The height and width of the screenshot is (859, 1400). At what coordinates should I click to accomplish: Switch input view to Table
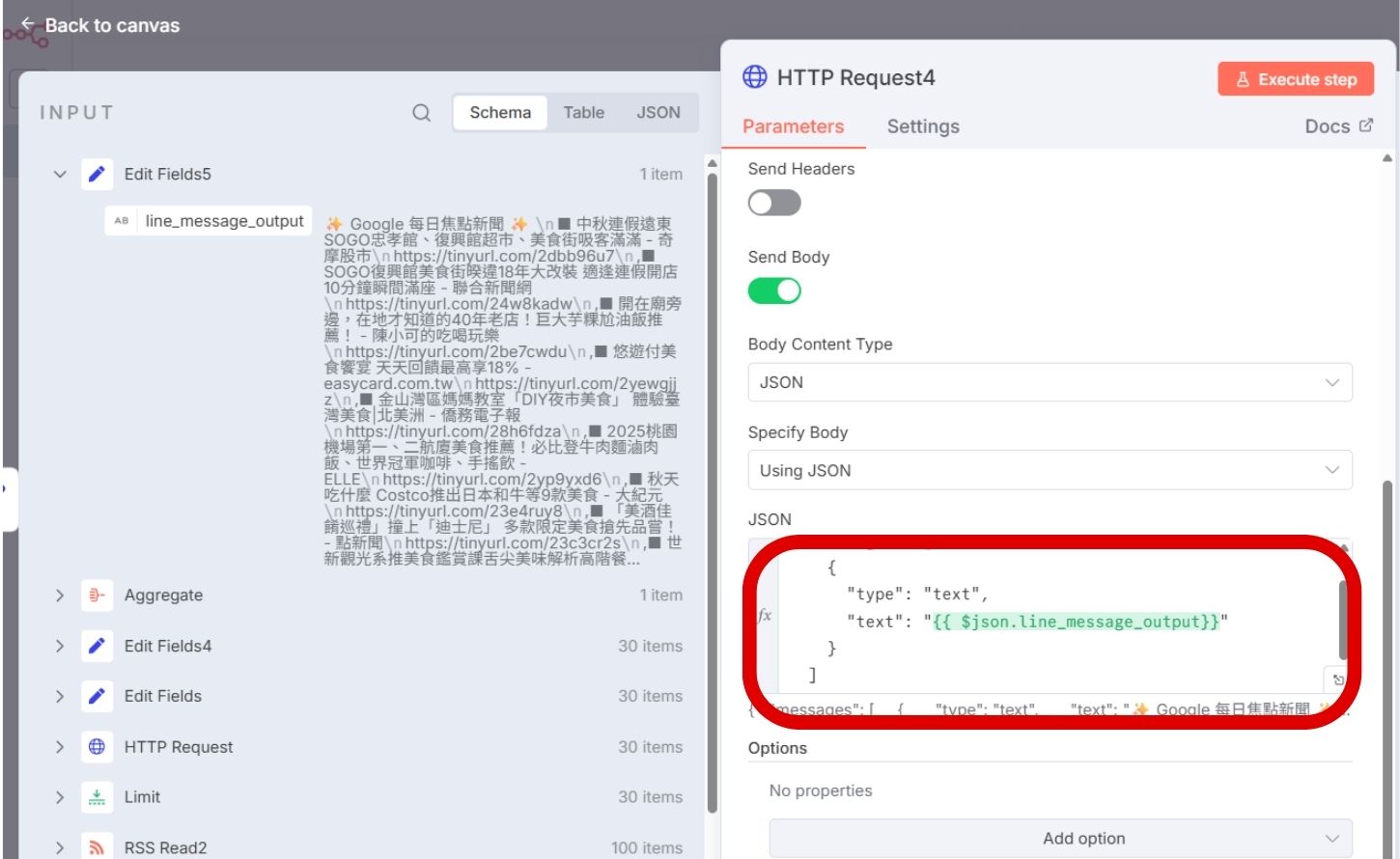pyautogui.click(x=583, y=113)
